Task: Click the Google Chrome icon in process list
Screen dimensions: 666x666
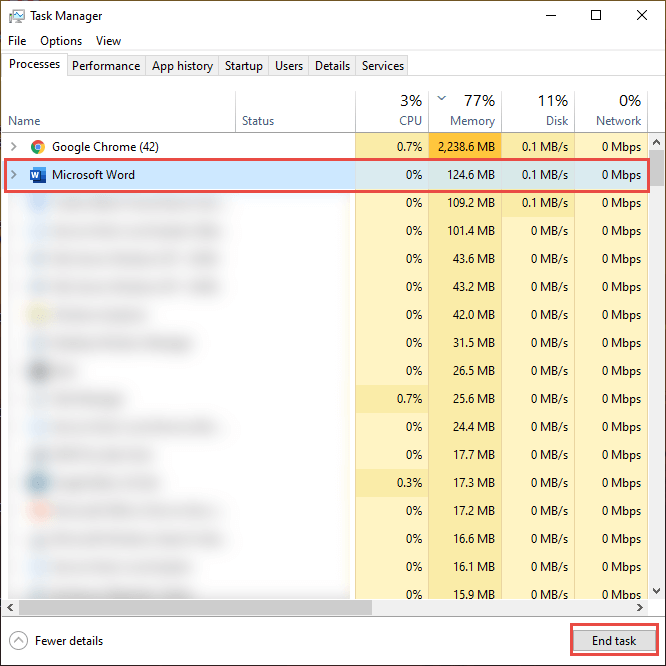Action: pos(38,147)
